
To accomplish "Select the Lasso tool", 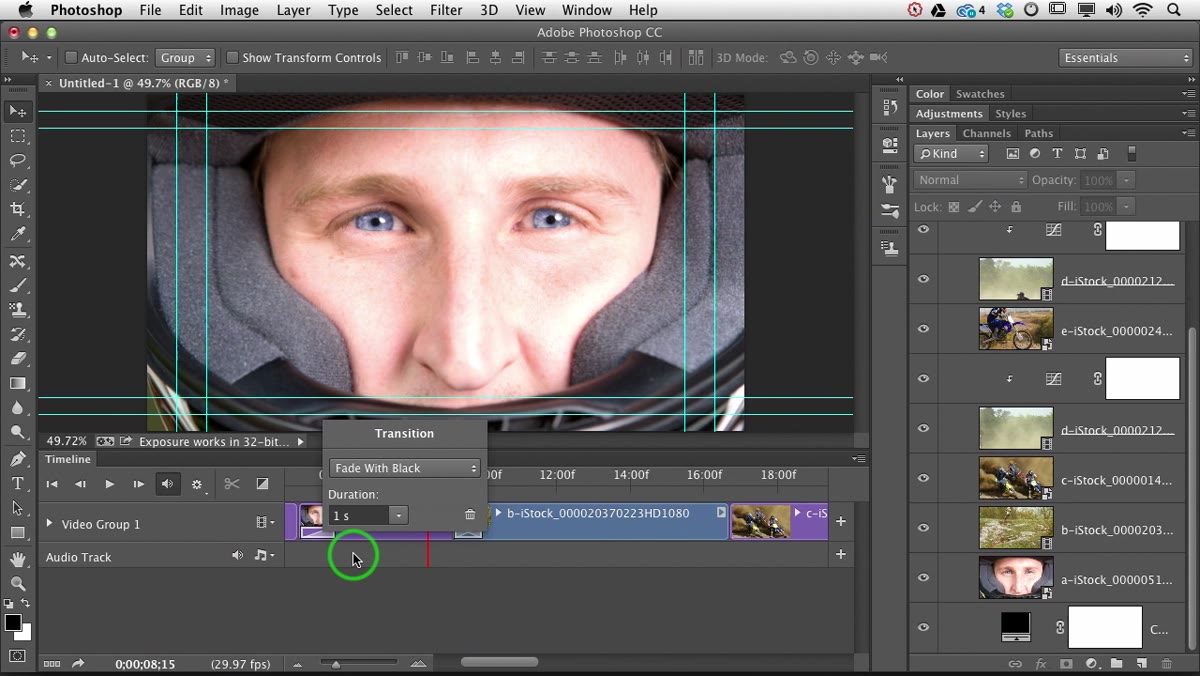I will (18, 160).
